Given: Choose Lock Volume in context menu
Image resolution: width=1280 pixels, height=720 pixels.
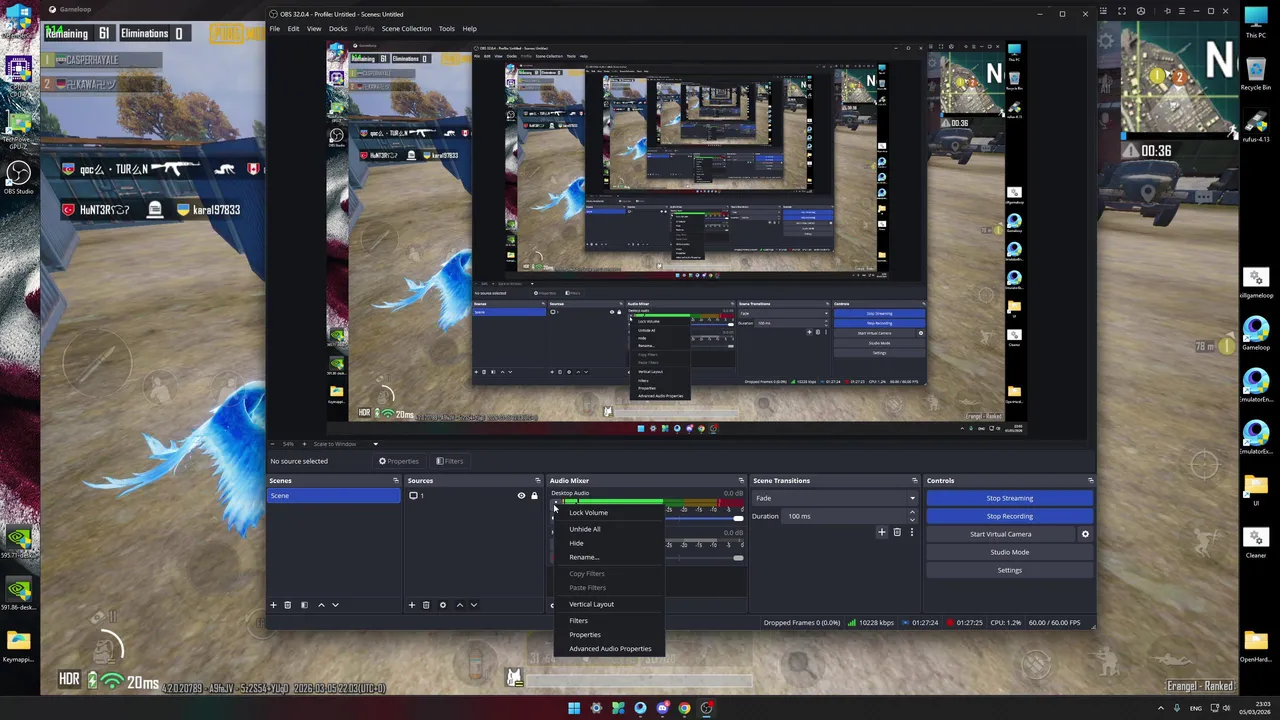Looking at the screenshot, I should click(609, 513).
